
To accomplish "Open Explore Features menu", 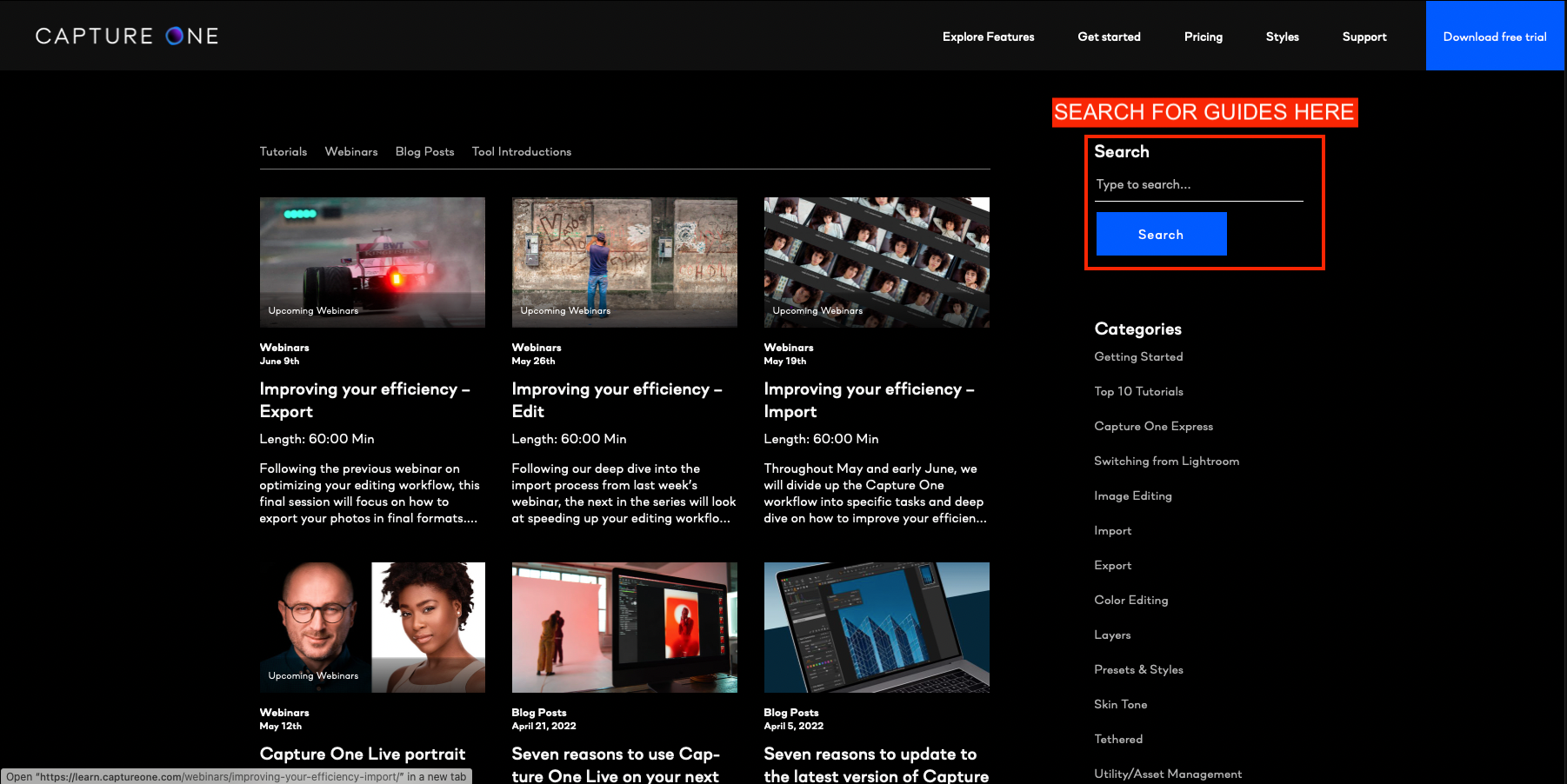I will click(989, 37).
